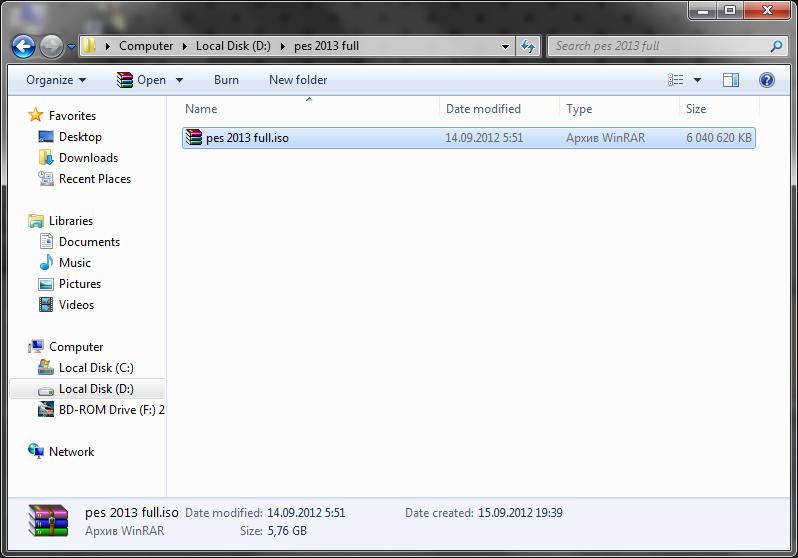Open the Organize menu
The image size is (798, 558).
[56, 80]
